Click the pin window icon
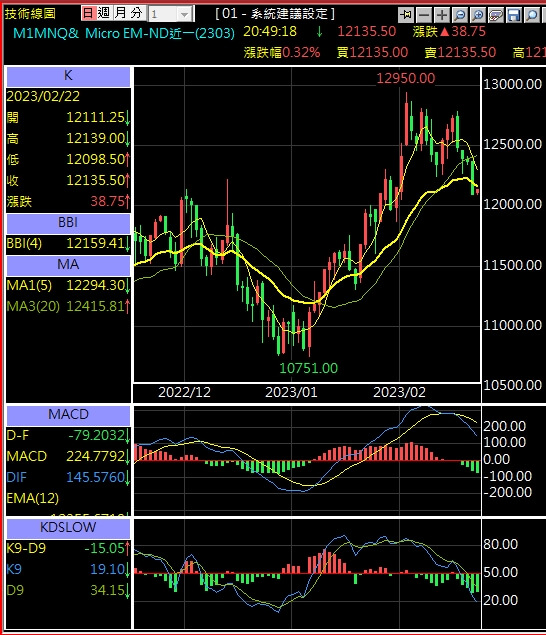The height and width of the screenshot is (635, 546). pos(406,15)
